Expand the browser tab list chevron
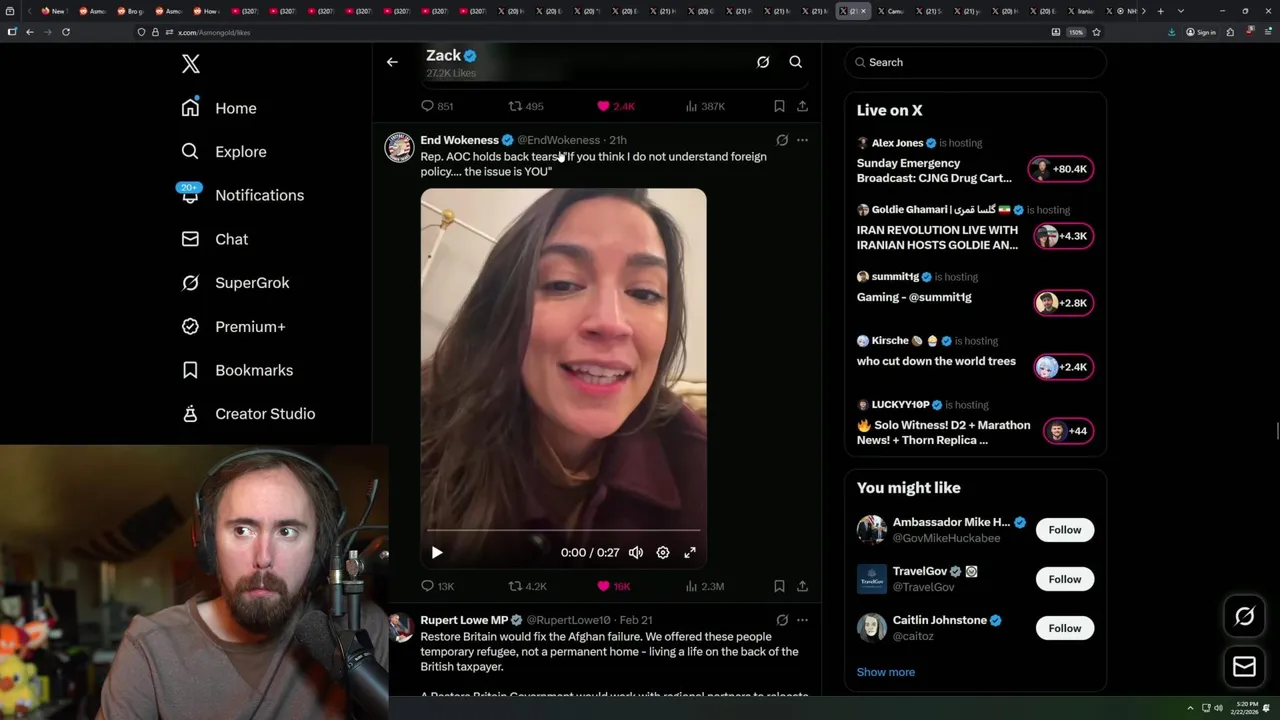The image size is (1280, 720). click(1181, 11)
